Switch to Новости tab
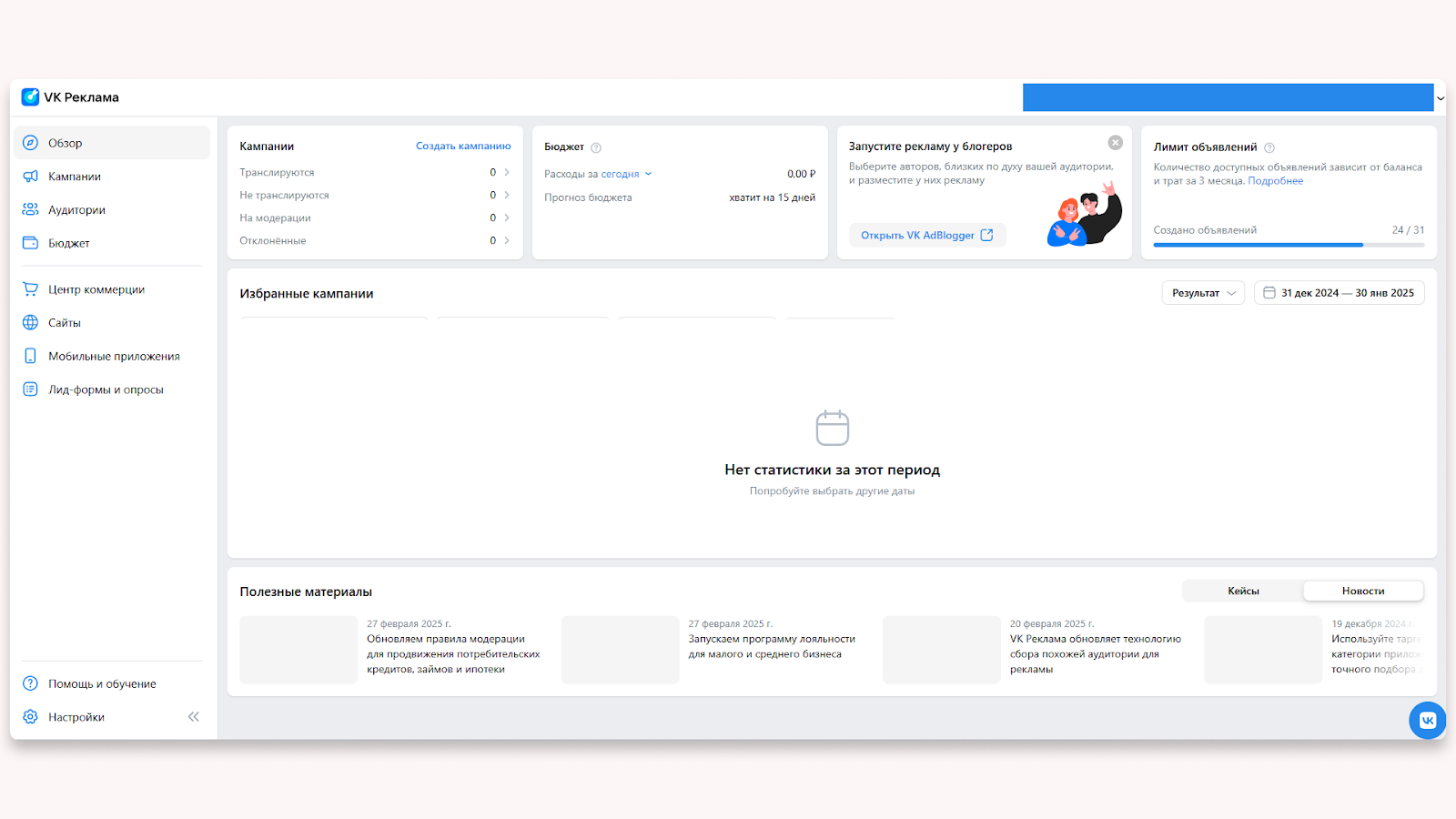Viewport: 1456px width, 819px height. pyautogui.click(x=1363, y=591)
